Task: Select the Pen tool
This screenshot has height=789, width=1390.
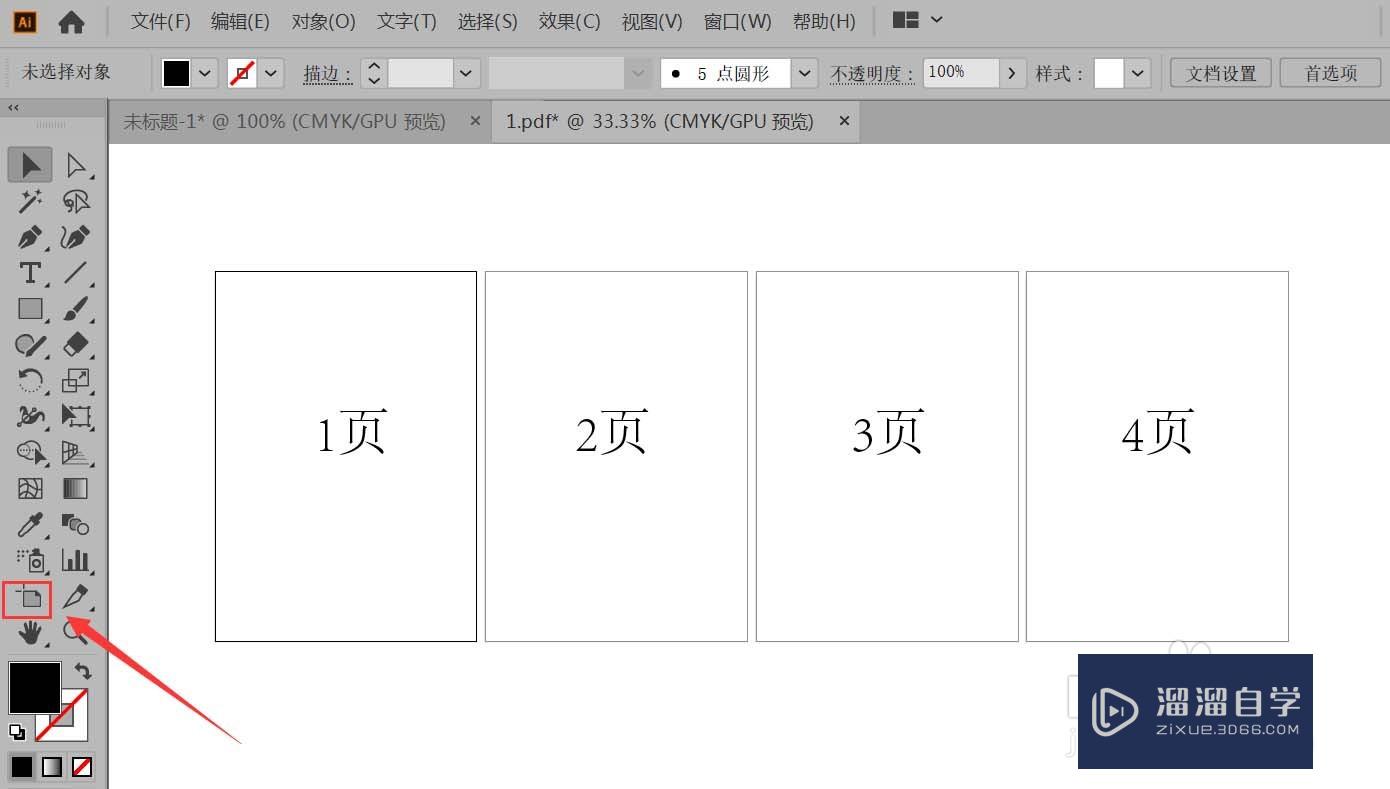Action: tap(30, 237)
